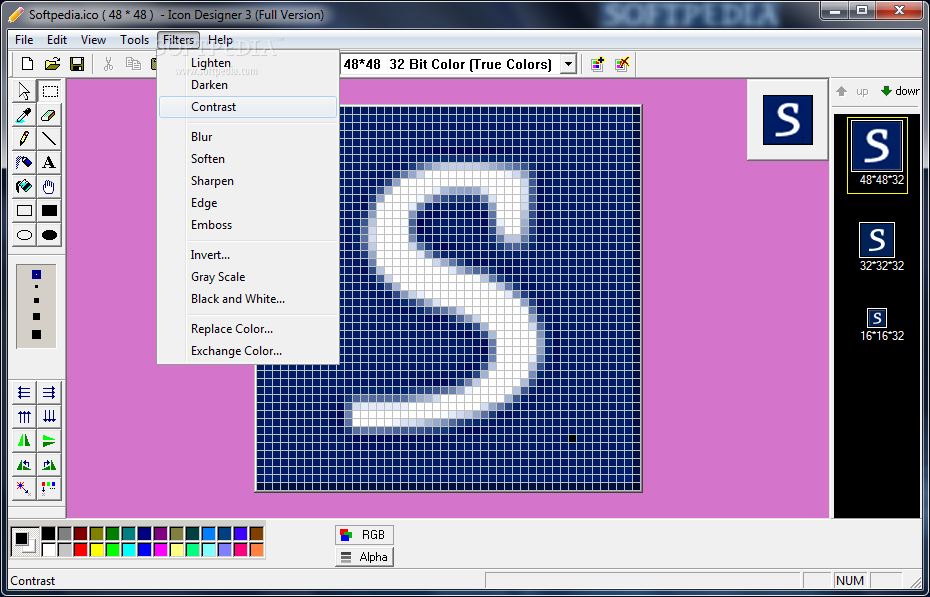Move image format up with up button
Screen dimensions: 930x597
coord(852,91)
